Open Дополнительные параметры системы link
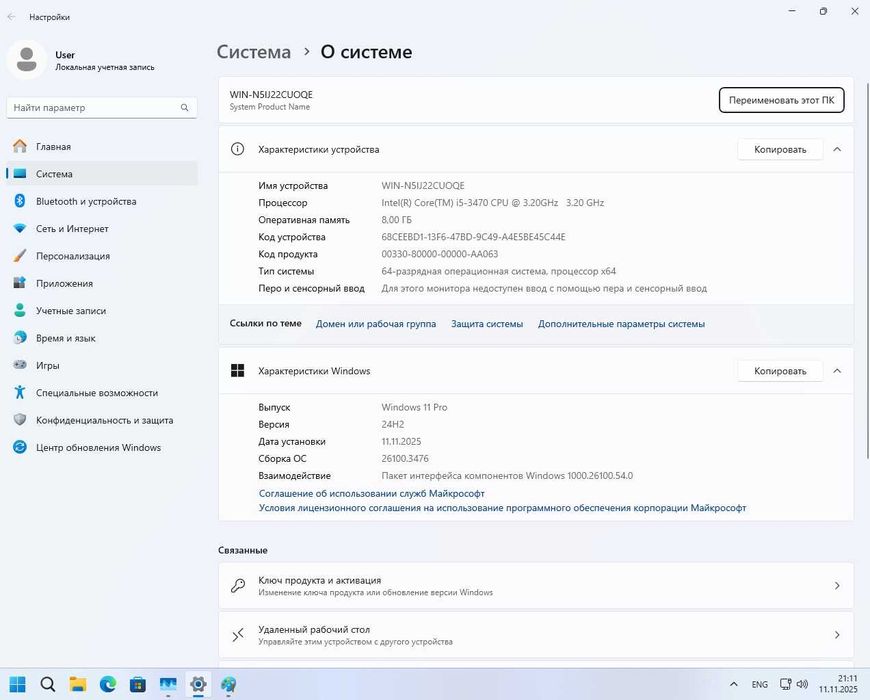The height and width of the screenshot is (700, 870). 621,324
